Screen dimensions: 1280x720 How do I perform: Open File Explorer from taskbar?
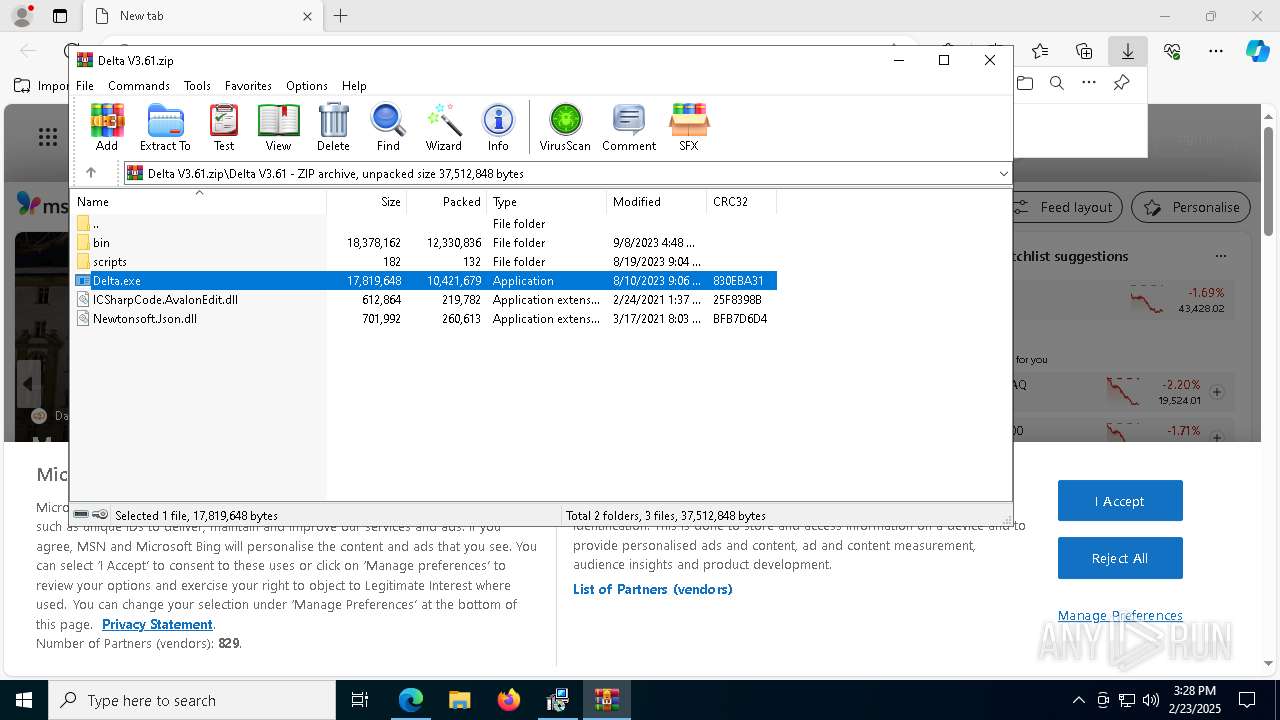[x=459, y=700]
